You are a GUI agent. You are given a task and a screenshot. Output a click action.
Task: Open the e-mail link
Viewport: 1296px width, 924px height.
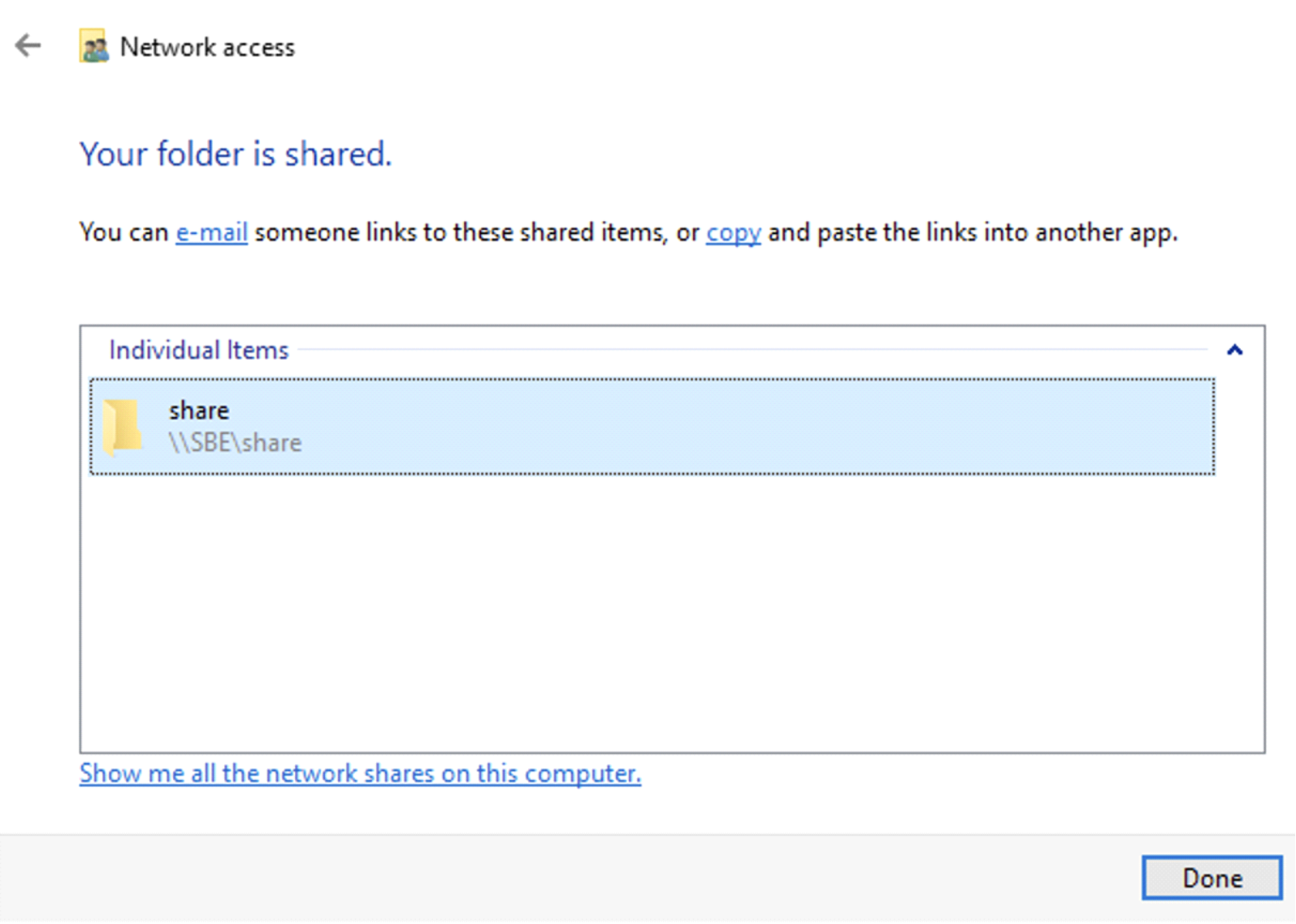[211, 232]
